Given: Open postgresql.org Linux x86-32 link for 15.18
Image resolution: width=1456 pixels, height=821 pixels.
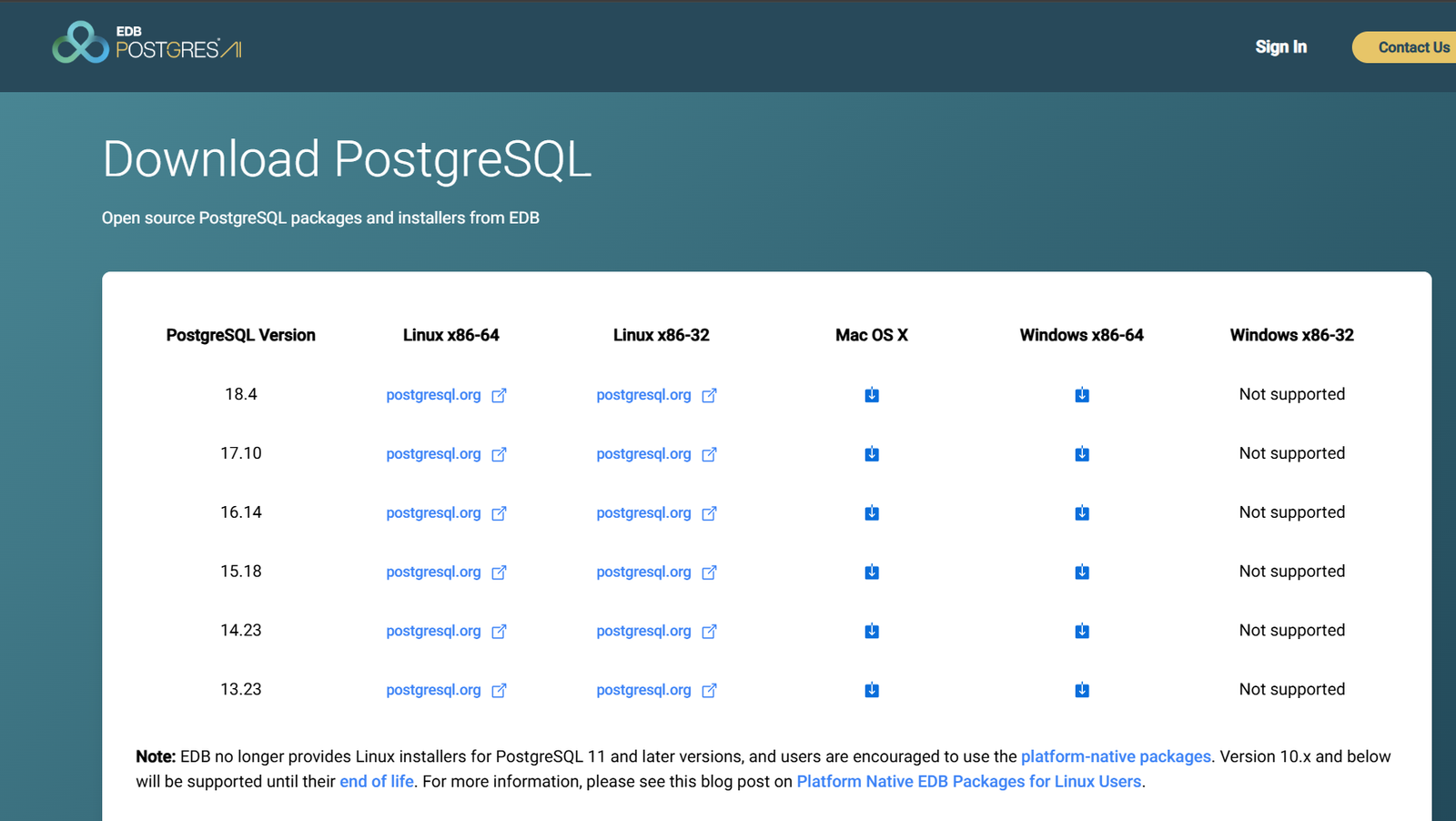Looking at the screenshot, I should (x=656, y=573).
